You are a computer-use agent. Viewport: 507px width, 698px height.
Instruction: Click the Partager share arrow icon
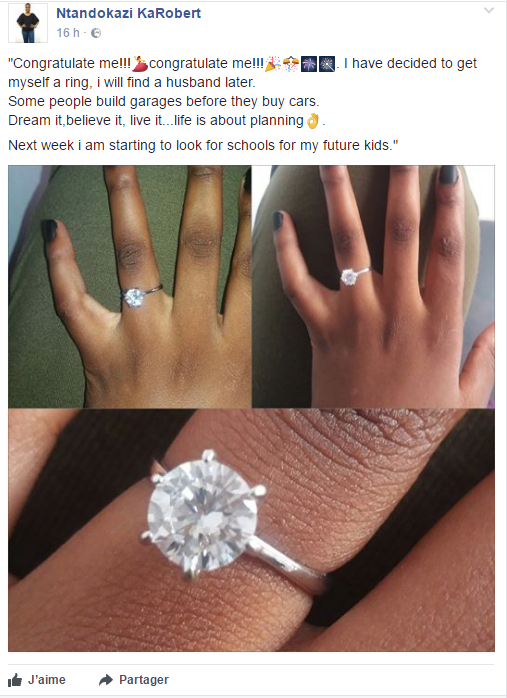(105, 680)
